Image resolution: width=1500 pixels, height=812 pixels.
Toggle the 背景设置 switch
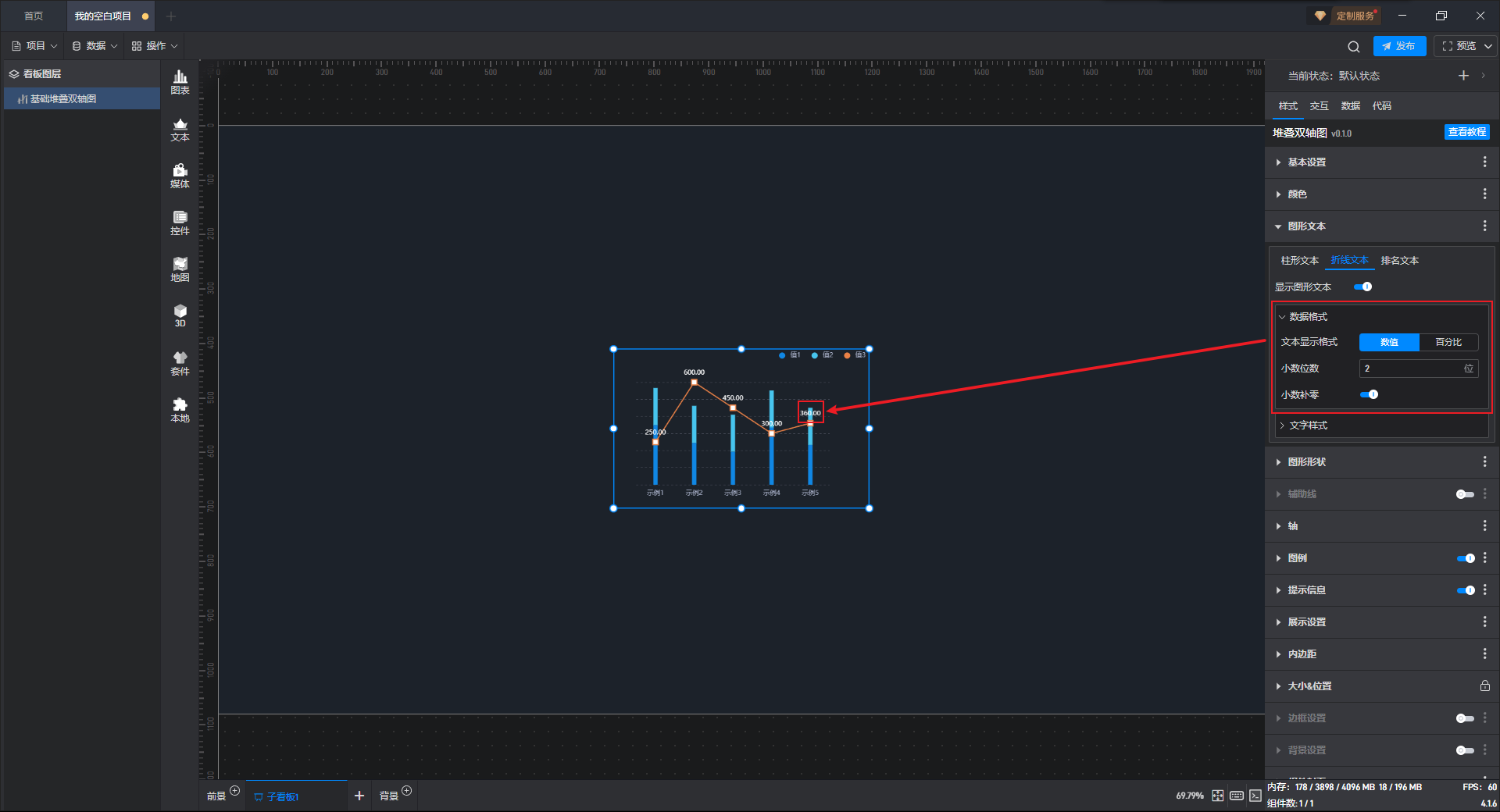point(1465,750)
